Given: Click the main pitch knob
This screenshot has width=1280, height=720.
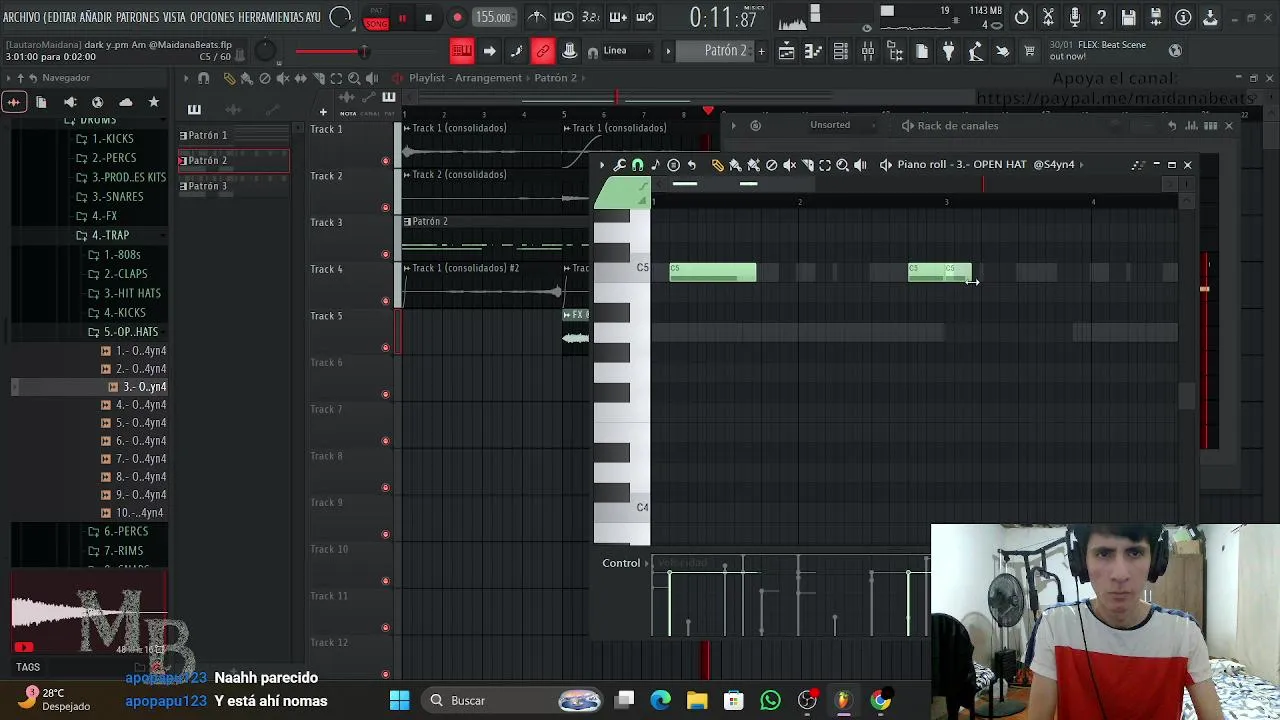Looking at the screenshot, I should (265, 51).
